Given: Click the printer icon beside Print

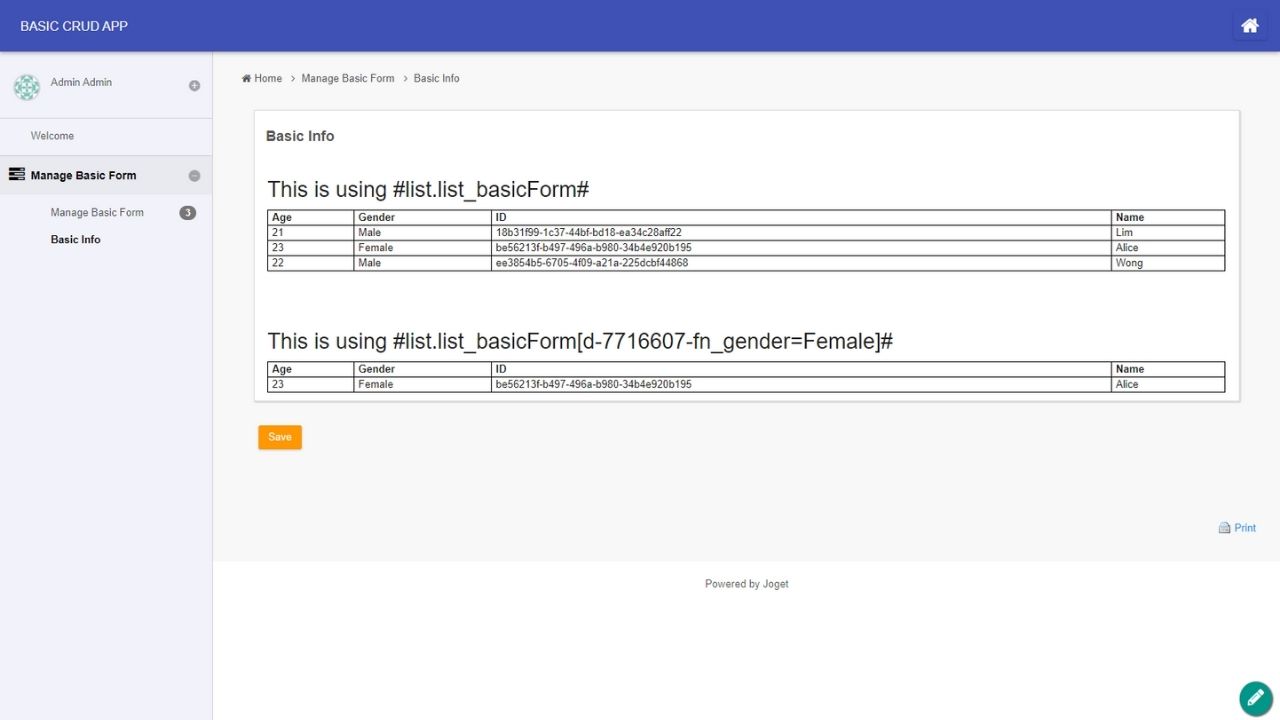Looking at the screenshot, I should pyautogui.click(x=1224, y=528).
